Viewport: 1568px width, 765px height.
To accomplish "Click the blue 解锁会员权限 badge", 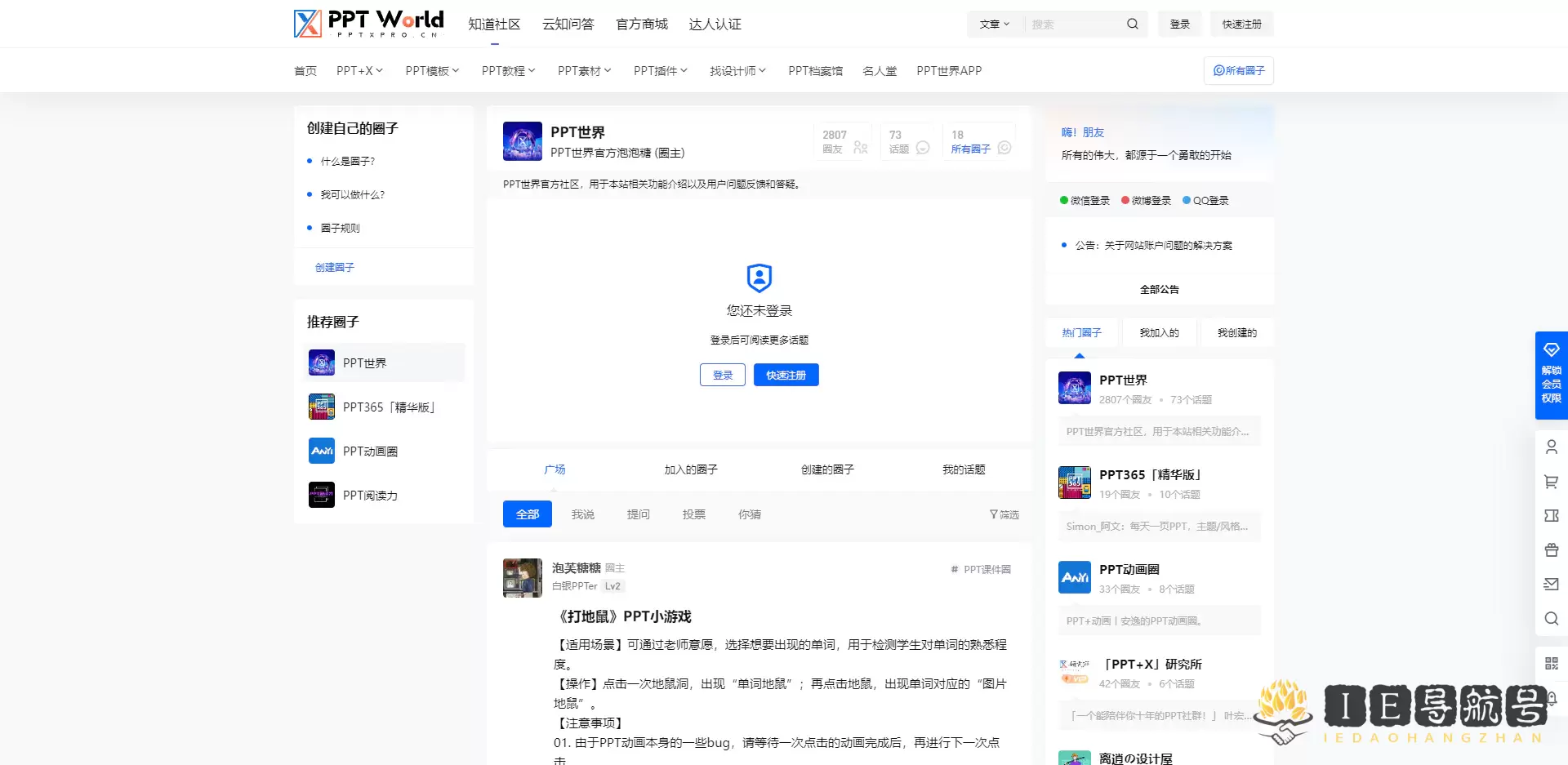I will pyautogui.click(x=1551, y=375).
